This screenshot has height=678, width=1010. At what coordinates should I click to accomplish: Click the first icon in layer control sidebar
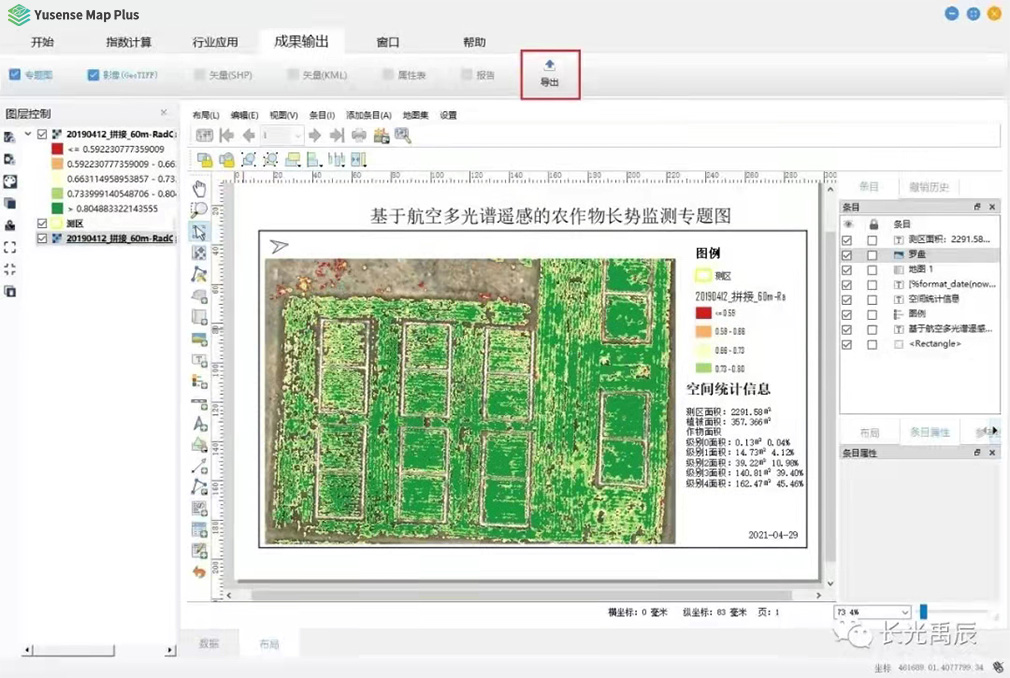coord(10,137)
